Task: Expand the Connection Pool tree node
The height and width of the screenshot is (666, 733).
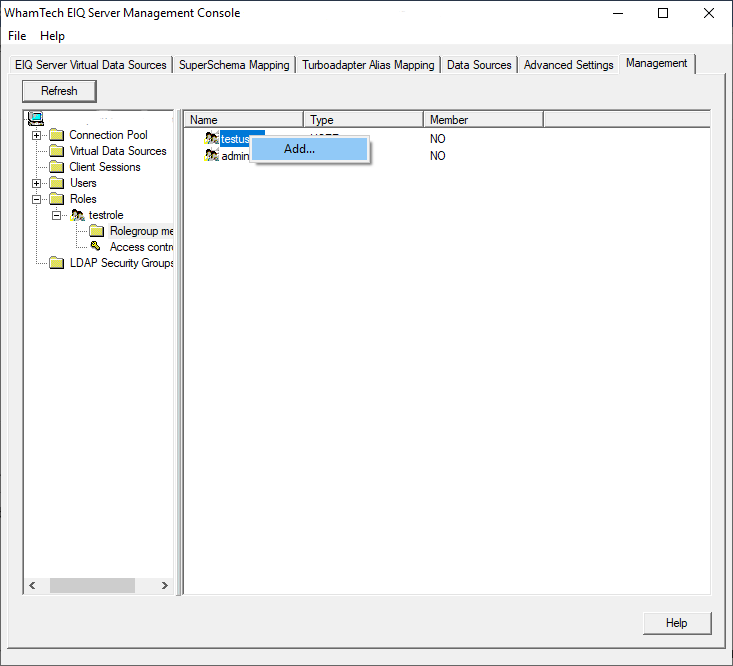Action: [37, 135]
